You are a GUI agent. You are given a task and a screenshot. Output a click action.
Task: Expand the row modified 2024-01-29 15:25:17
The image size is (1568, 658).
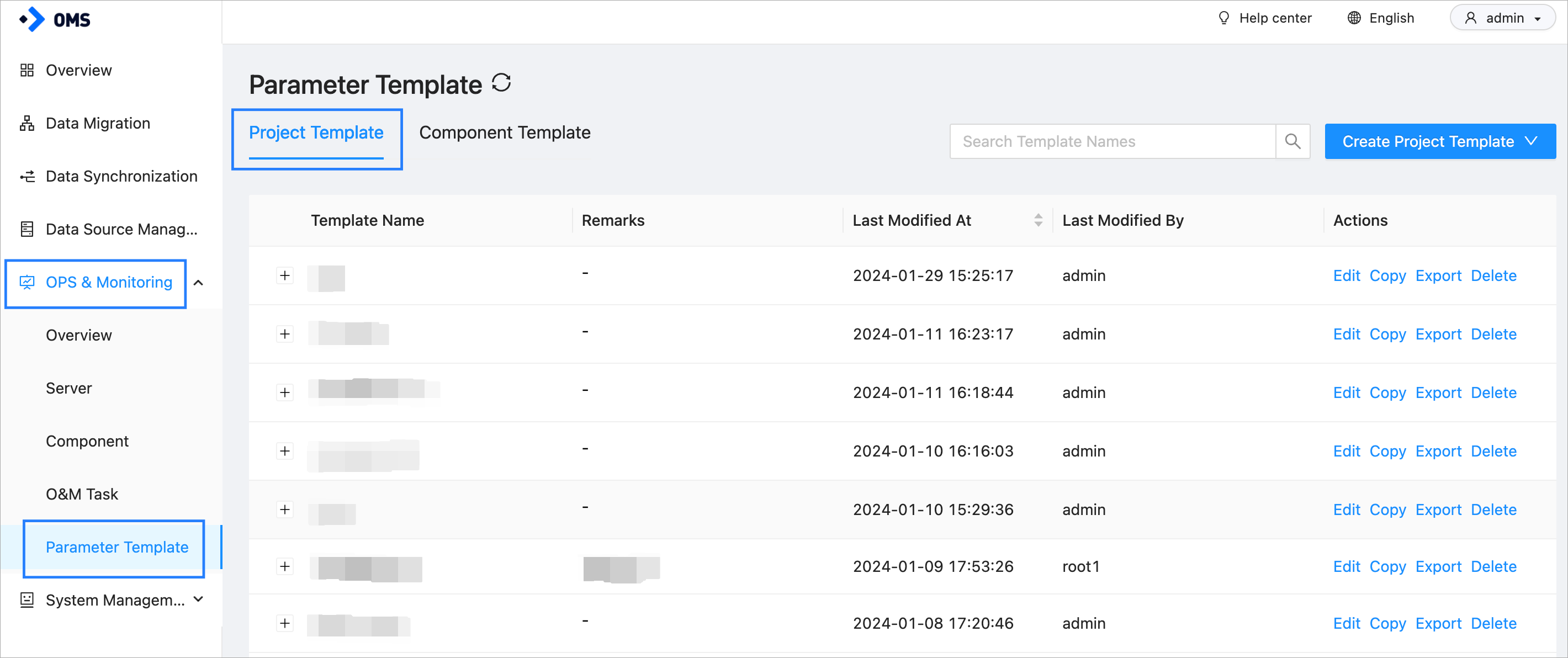click(x=285, y=276)
